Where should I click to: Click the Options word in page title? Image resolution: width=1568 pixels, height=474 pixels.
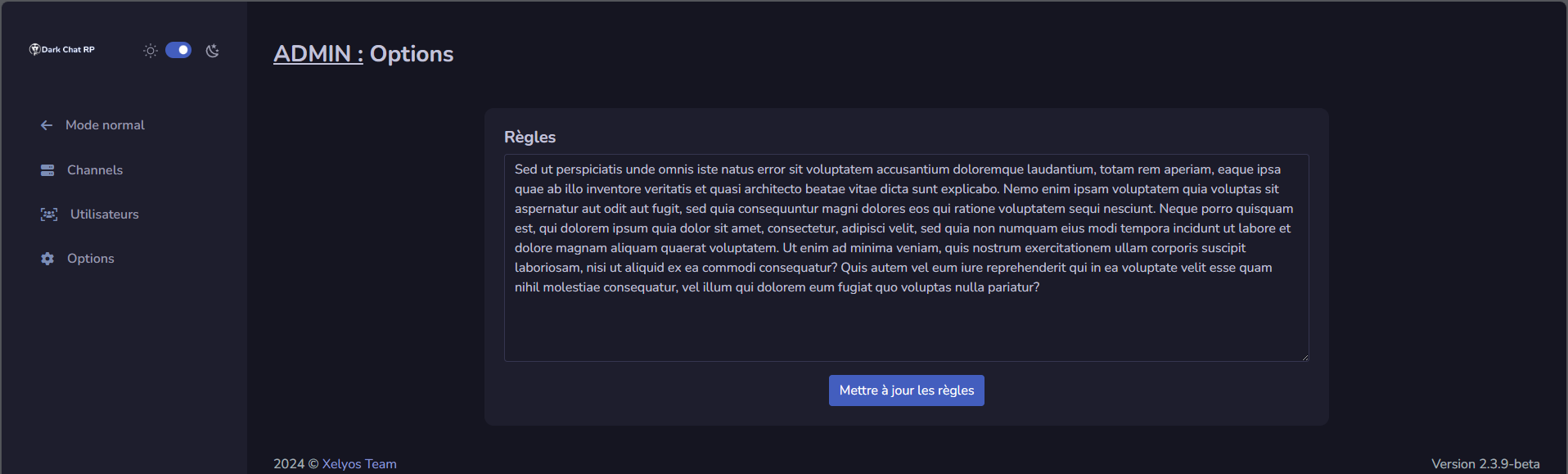(x=412, y=54)
